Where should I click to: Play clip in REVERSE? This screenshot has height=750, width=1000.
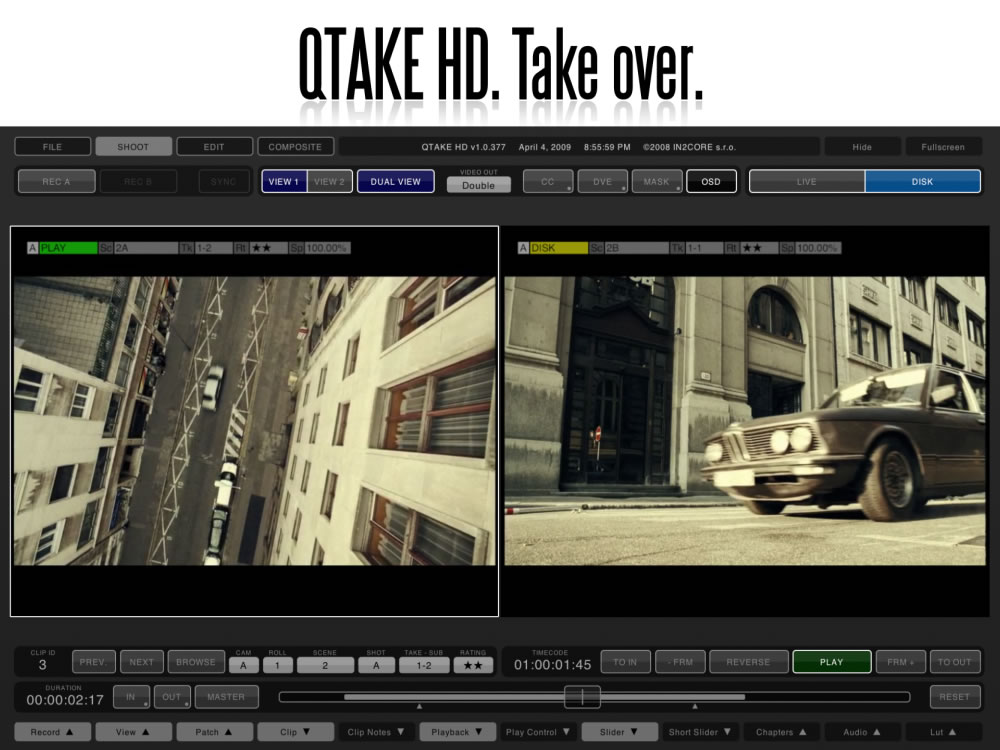pos(749,662)
